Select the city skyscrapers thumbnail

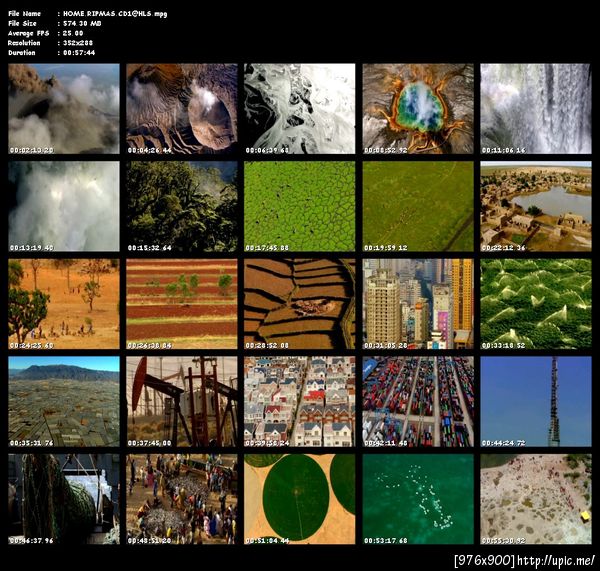(418, 304)
